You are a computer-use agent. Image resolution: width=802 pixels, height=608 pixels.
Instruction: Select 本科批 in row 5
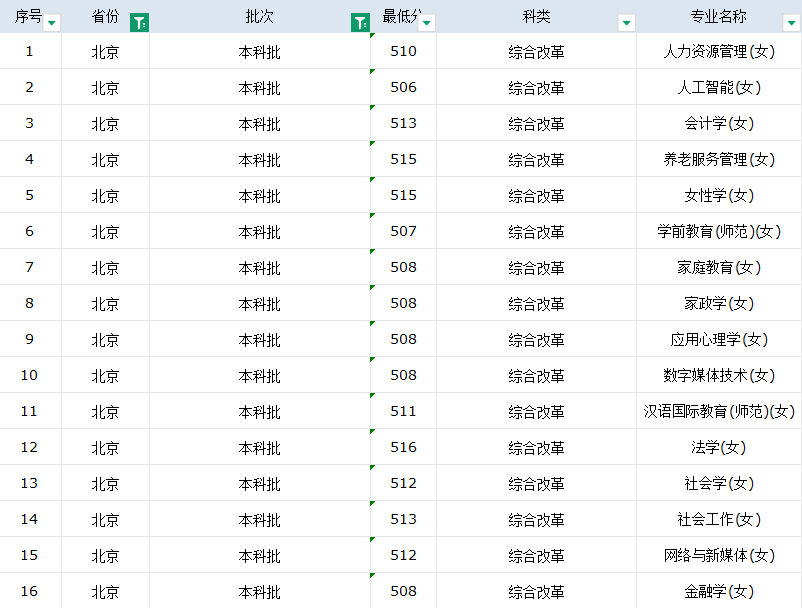click(x=260, y=195)
